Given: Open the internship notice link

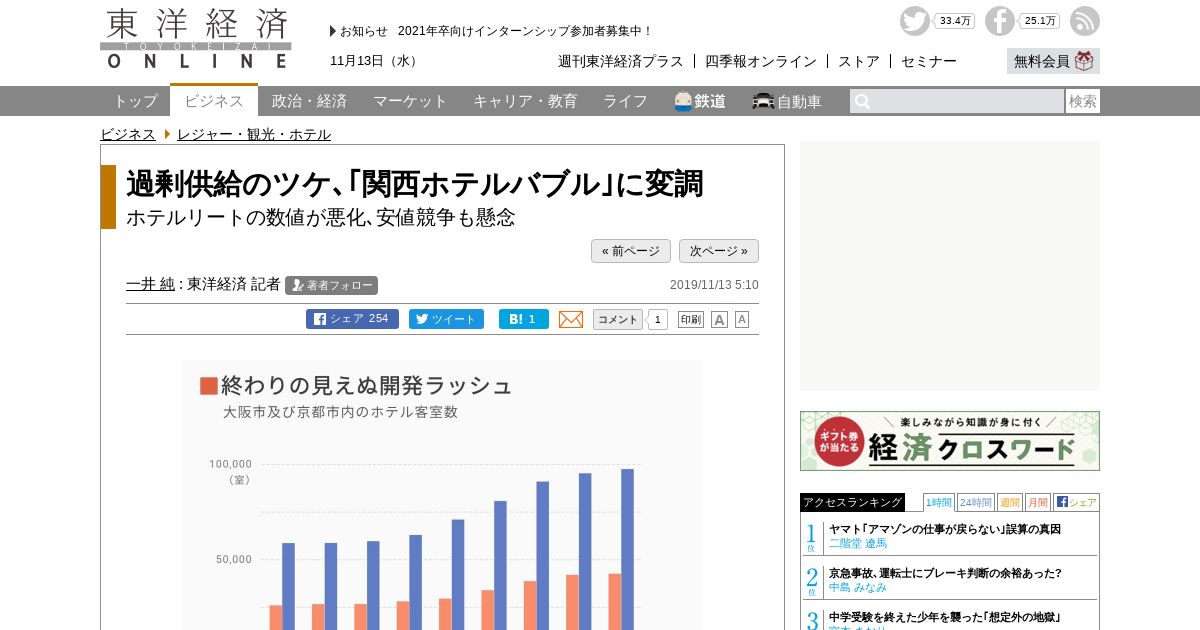Looking at the screenshot, I should (525, 31).
